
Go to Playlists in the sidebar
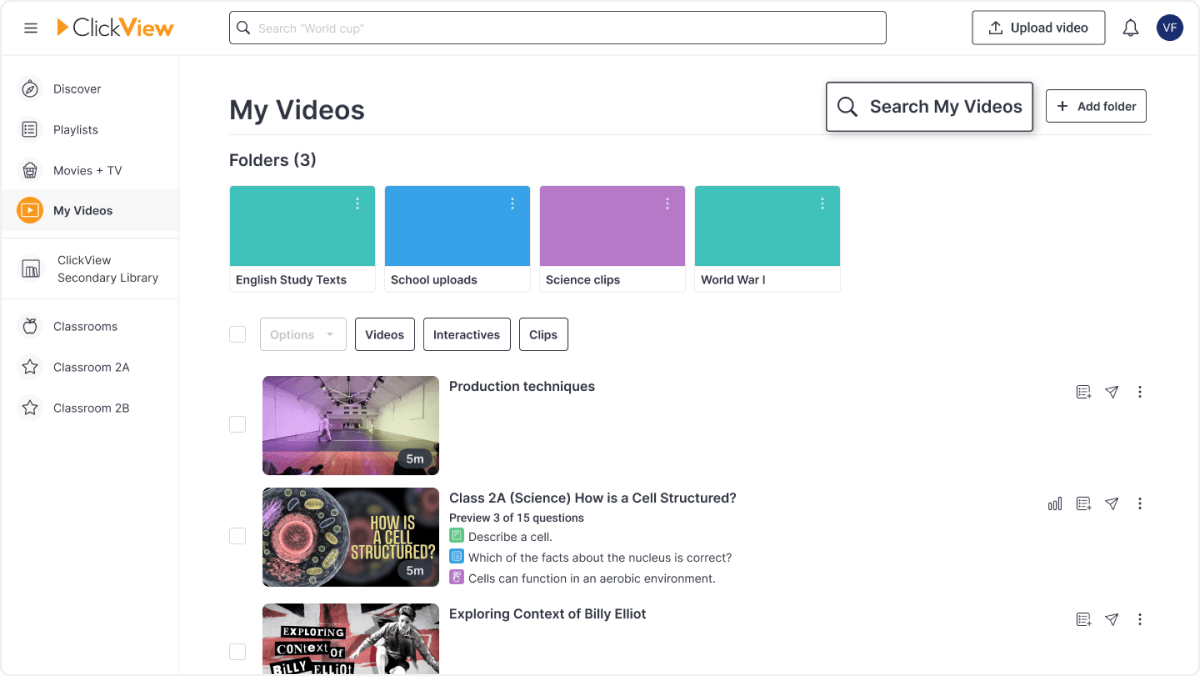[x=75, y=130]
